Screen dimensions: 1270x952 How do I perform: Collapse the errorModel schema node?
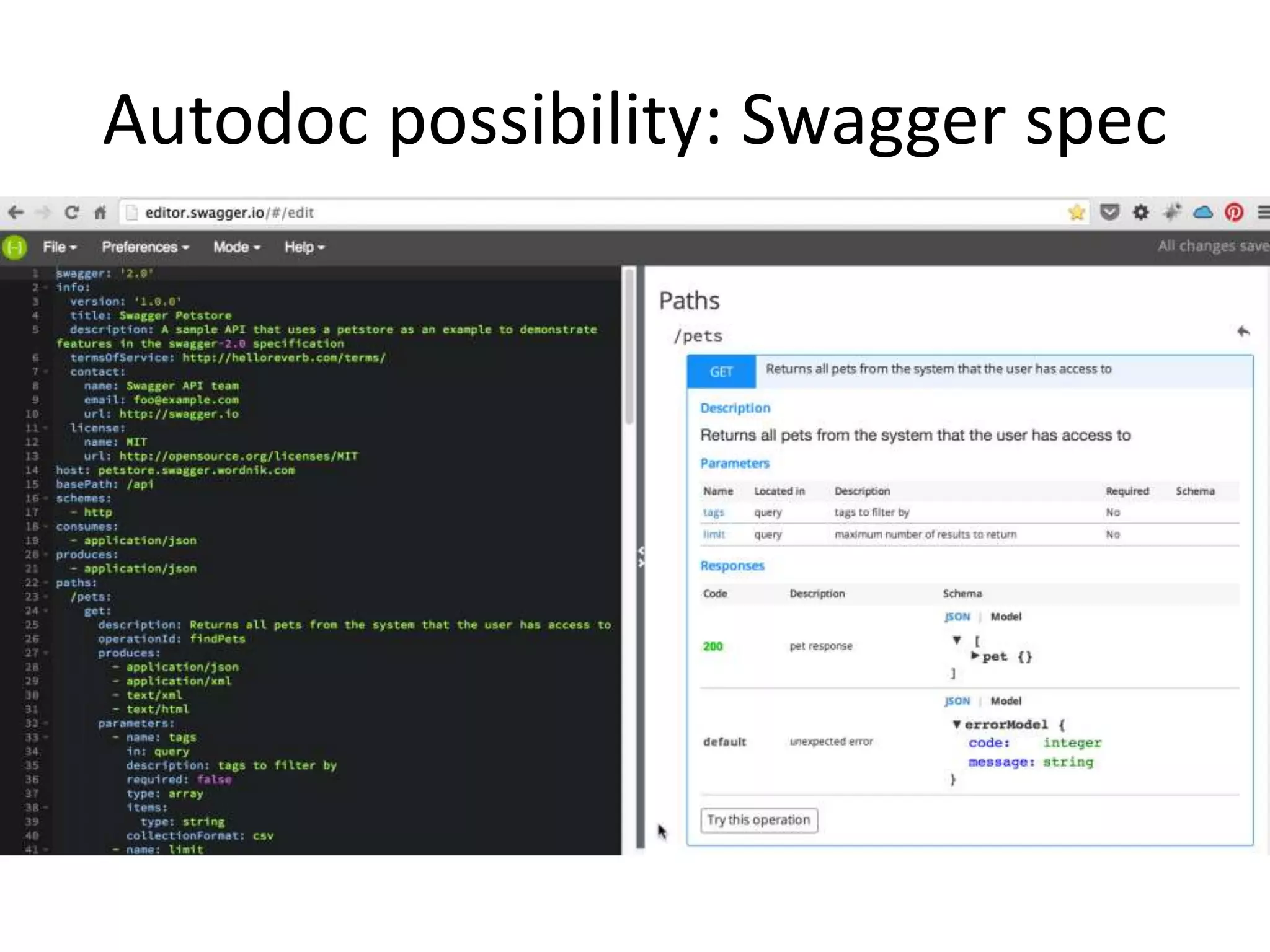point(957,725)
